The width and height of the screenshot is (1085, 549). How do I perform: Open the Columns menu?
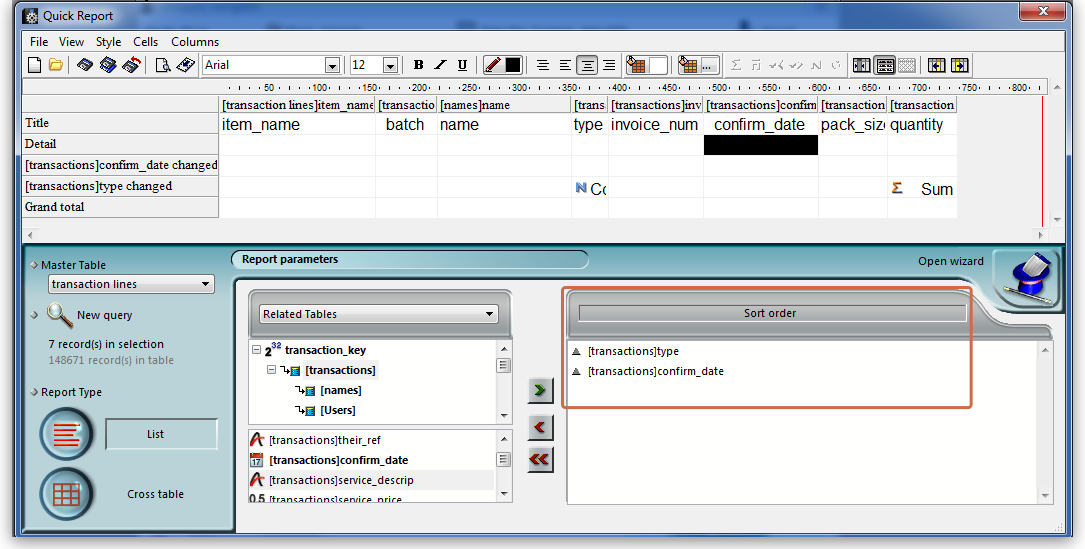click(x=195, y=42)
